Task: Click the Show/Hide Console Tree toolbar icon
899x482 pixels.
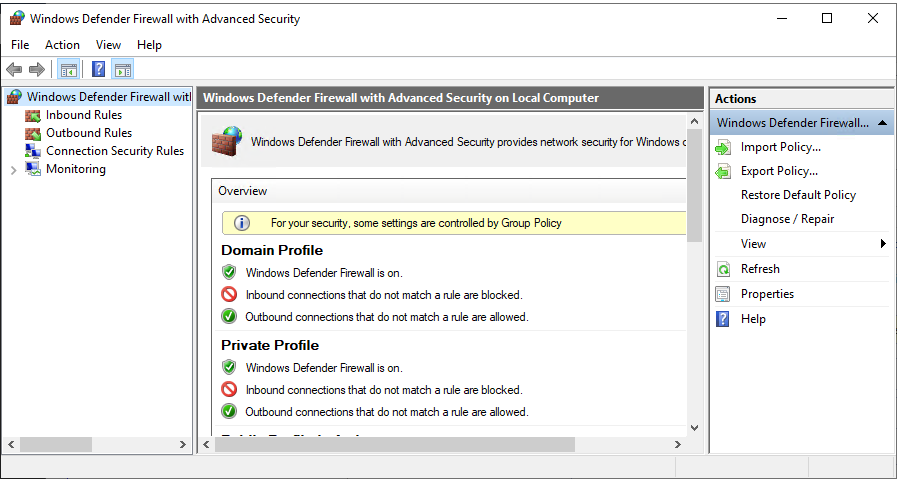Action: (69, 69)
